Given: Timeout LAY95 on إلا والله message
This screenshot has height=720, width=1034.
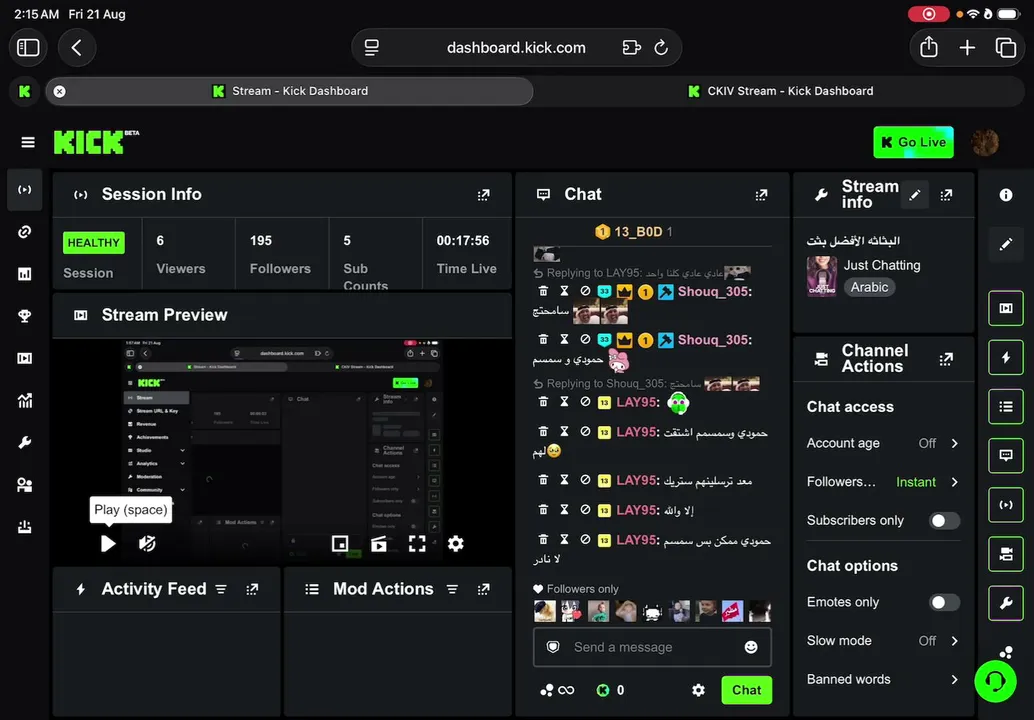Looking at the screenshot, I should [564, 510].
